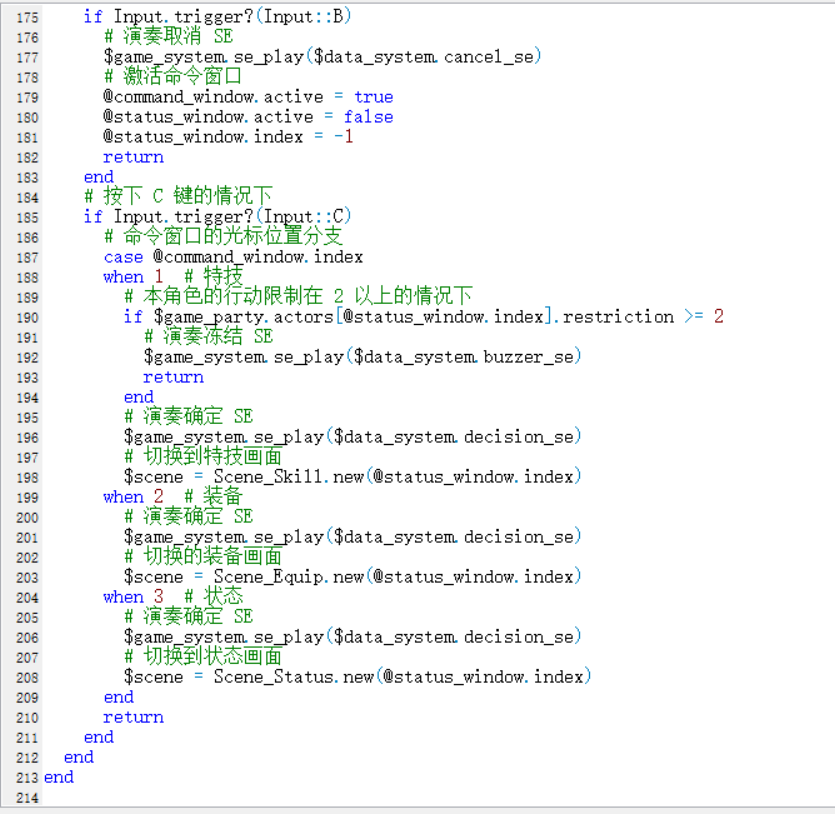The image size is (835, 814).
Task: Click the 'Scene_Status.new' assignment line
Action: 357,677
